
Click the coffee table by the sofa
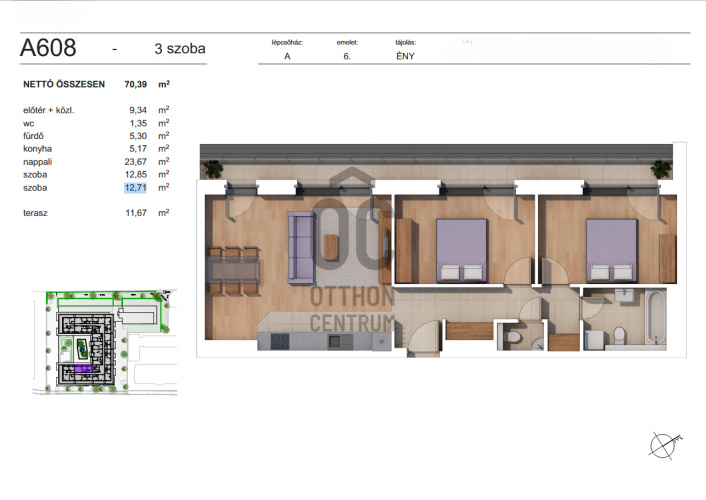pos(332,246)
